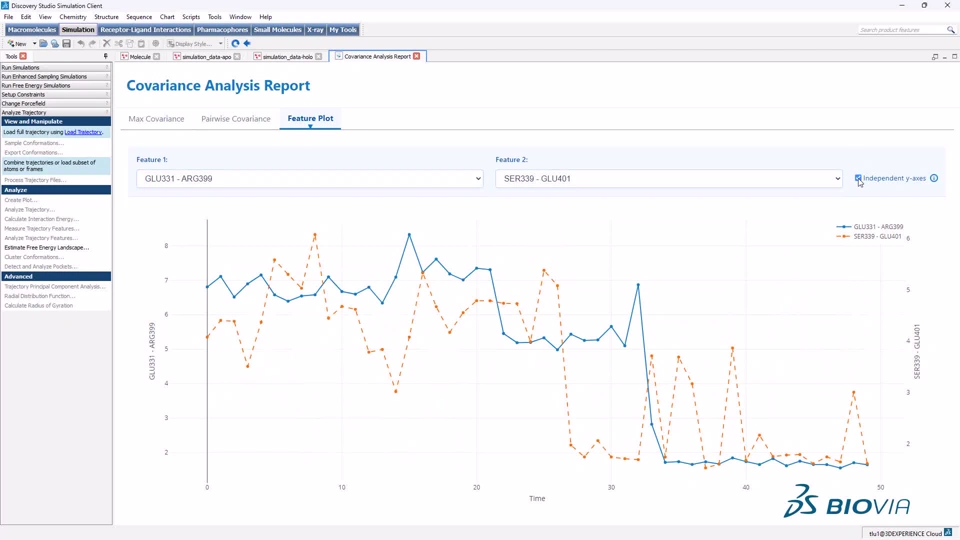960x540 pixels.
Task: Open the Display Style dropdown arrow
Action: pos(220,43)
